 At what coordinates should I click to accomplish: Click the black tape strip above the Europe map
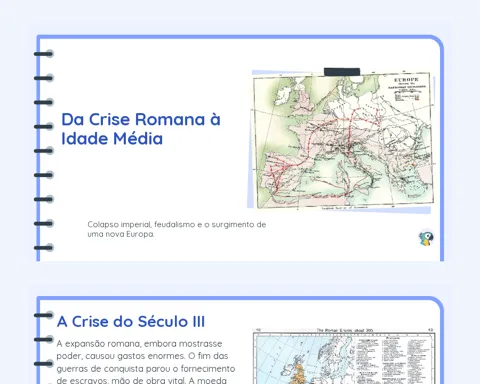click(x=342, y=71)
